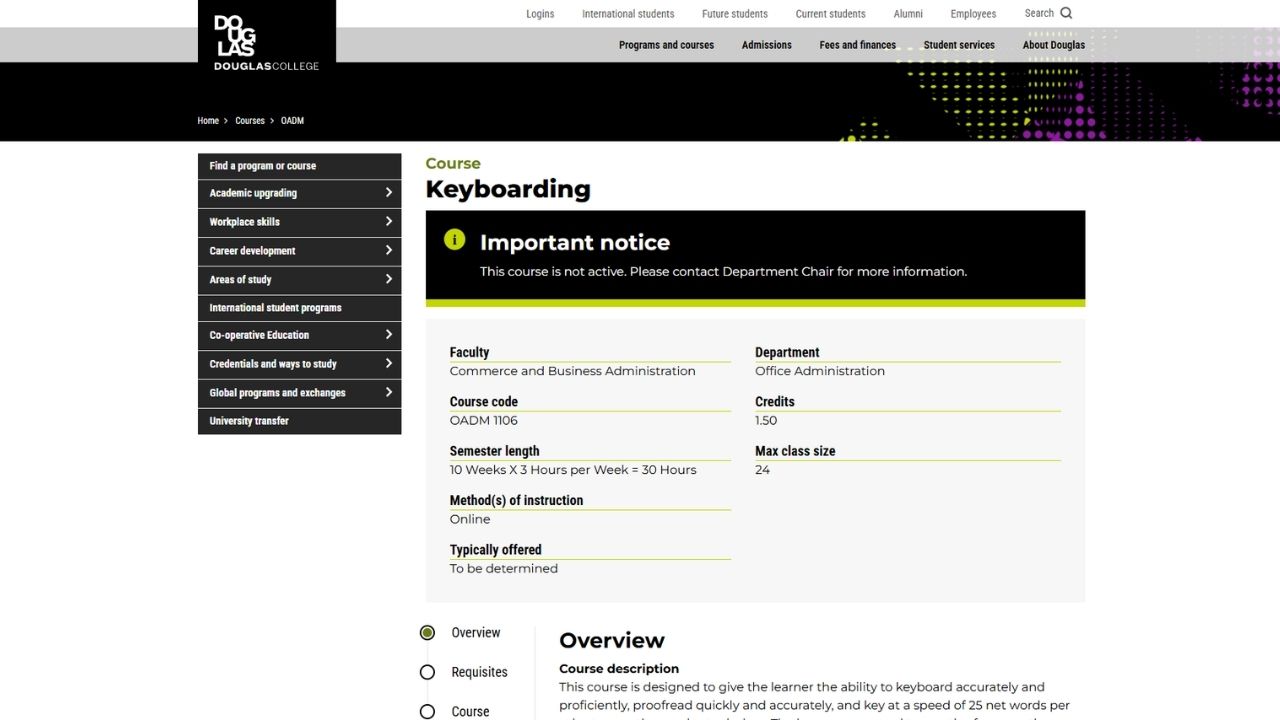Select the Requisites radio button
This screenshot has height=720, width=1280.
[x=427, y=672]
